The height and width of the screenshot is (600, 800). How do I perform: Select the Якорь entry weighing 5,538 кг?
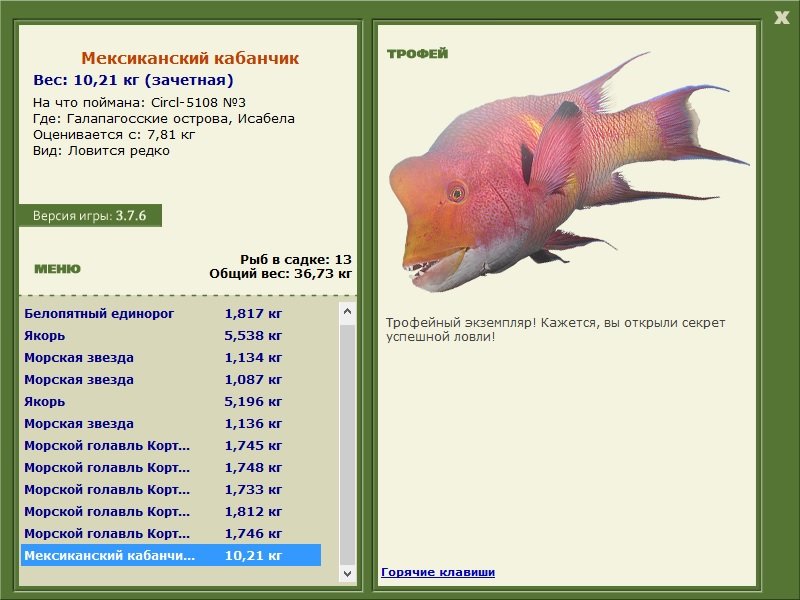[171, 336]
